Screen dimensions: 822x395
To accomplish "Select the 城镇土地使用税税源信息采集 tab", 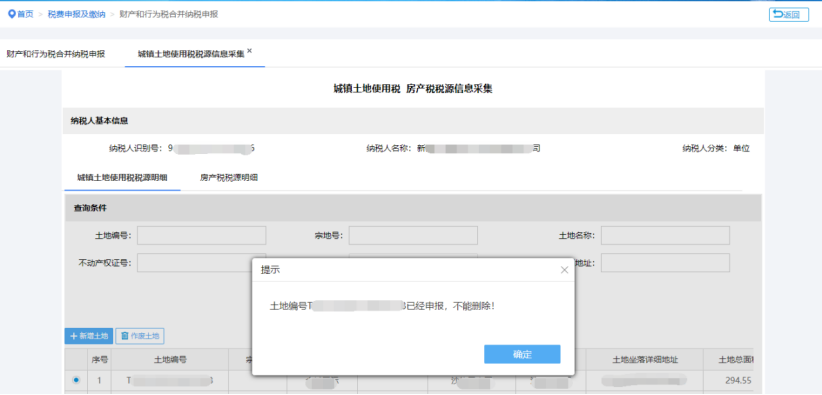I will pos(191,54).
